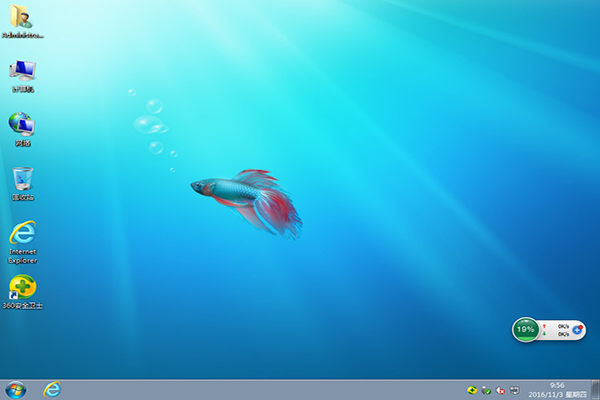Click the muted volume tray icon
Screen dimensions: 600x400
[500, 390]
